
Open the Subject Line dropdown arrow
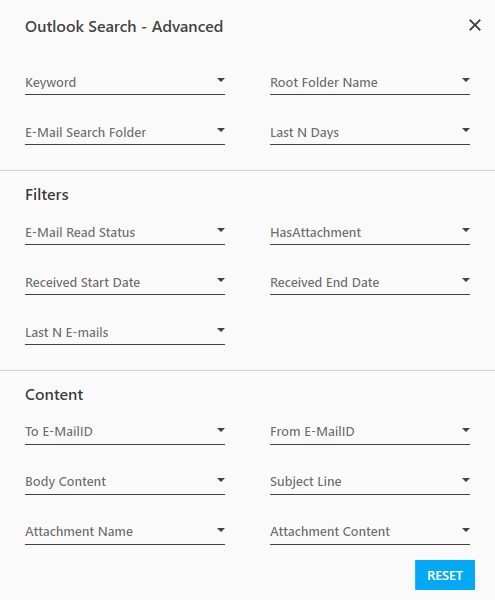(466, 480)
